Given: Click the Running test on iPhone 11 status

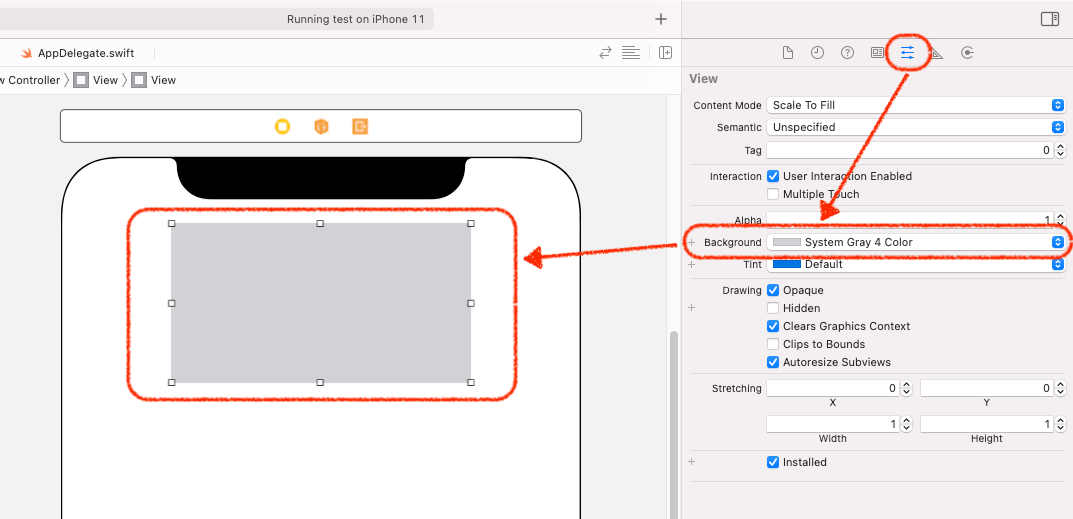Looking at the screenshot, I should click(x=355, y=19).
